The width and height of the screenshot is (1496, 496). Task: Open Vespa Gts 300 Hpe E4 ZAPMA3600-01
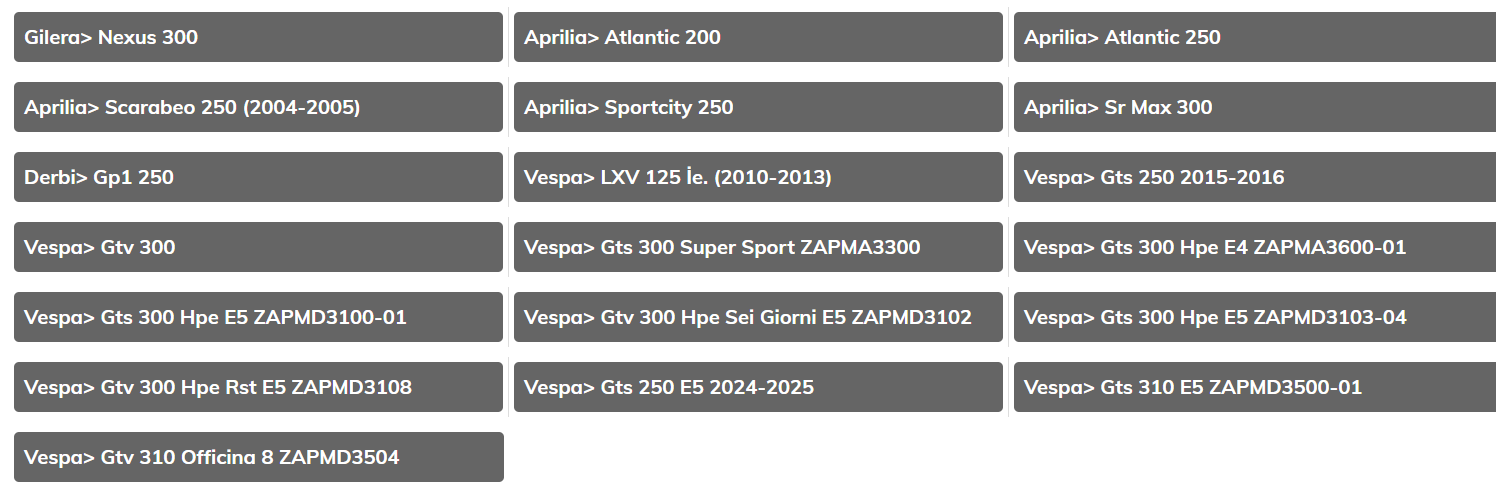coord(1255,247)
